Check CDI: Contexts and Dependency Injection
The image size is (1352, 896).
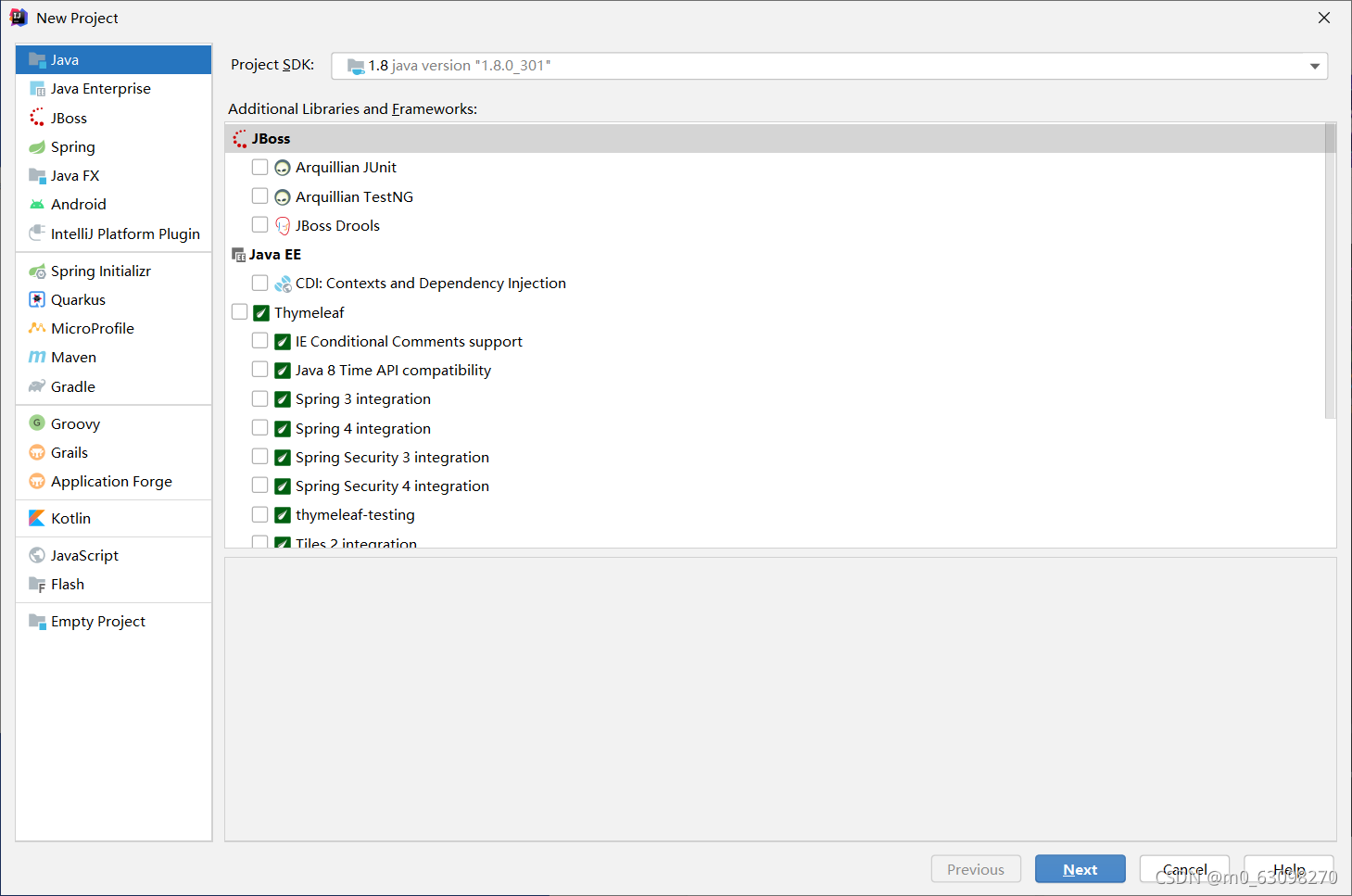tap(259, 283)
